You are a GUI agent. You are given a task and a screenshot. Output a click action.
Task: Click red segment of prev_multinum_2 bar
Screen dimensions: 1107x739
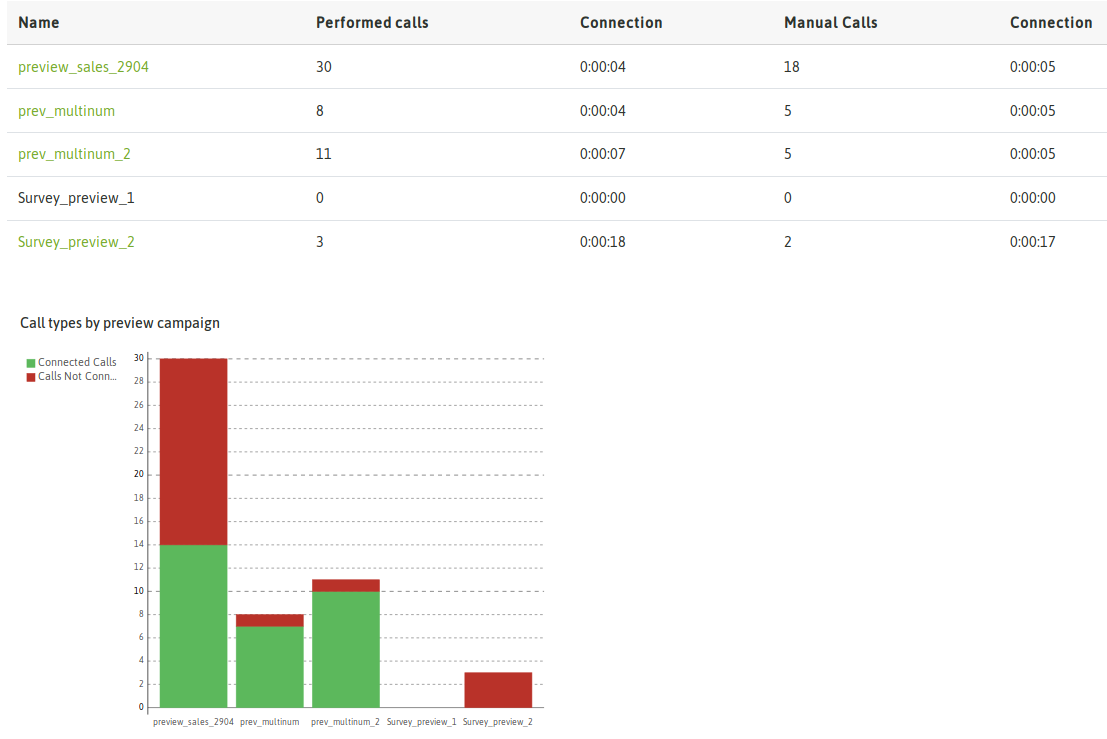click(345, 585)
